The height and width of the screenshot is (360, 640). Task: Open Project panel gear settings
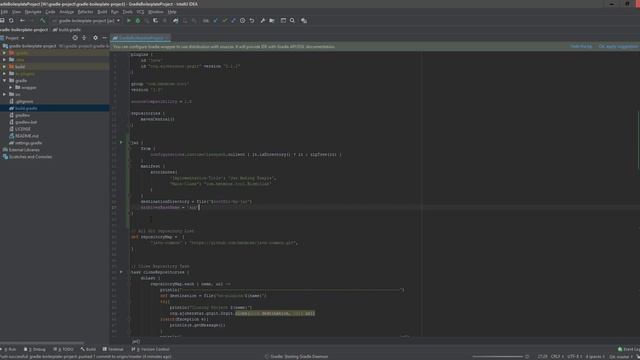pos(96,38)
